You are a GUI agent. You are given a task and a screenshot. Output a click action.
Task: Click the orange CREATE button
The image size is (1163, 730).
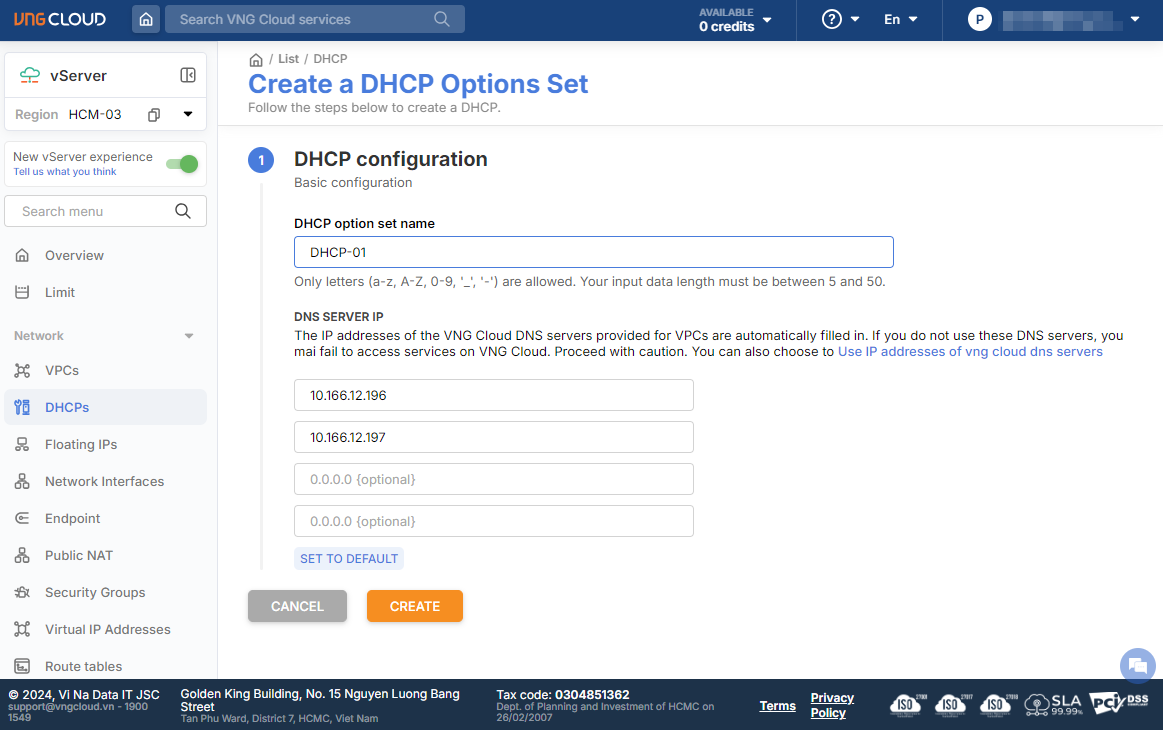(414, 606)
